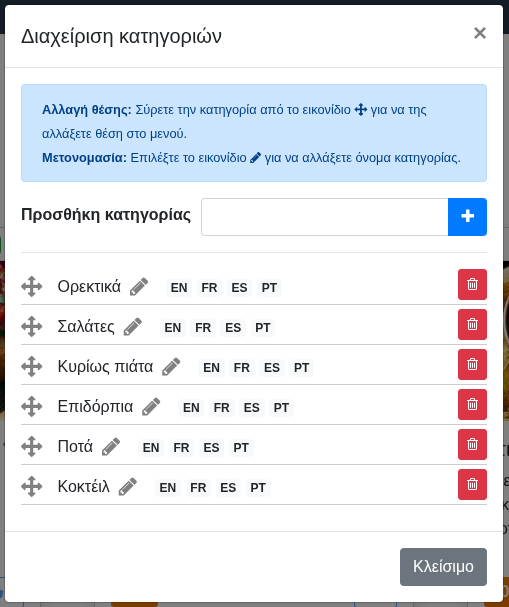Open ES translation for Ορεκτικά
Image resolution: width=509 pixels, height=607 pixels.
[239, 288]
